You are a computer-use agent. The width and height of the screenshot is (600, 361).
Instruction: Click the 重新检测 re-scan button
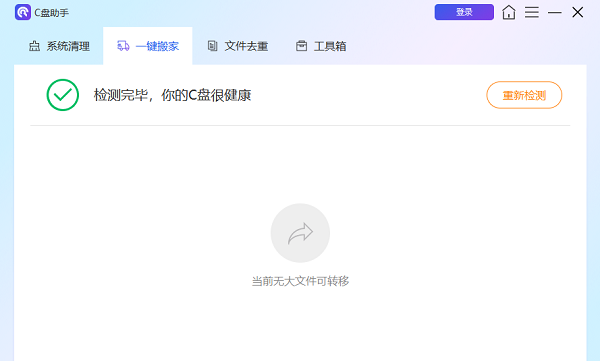[x=524, y=95]
